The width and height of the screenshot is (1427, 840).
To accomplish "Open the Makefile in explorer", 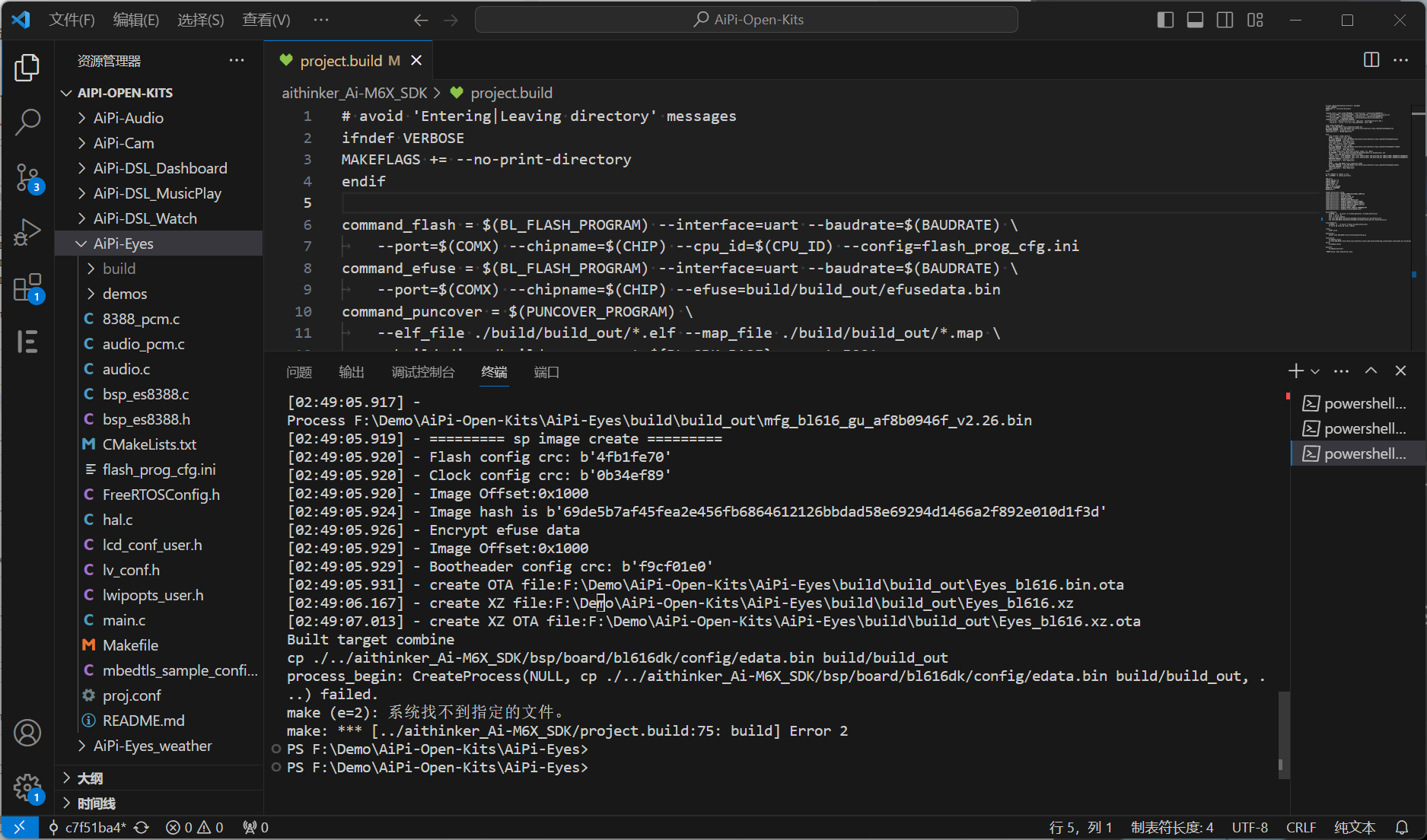I will [131, 645].
